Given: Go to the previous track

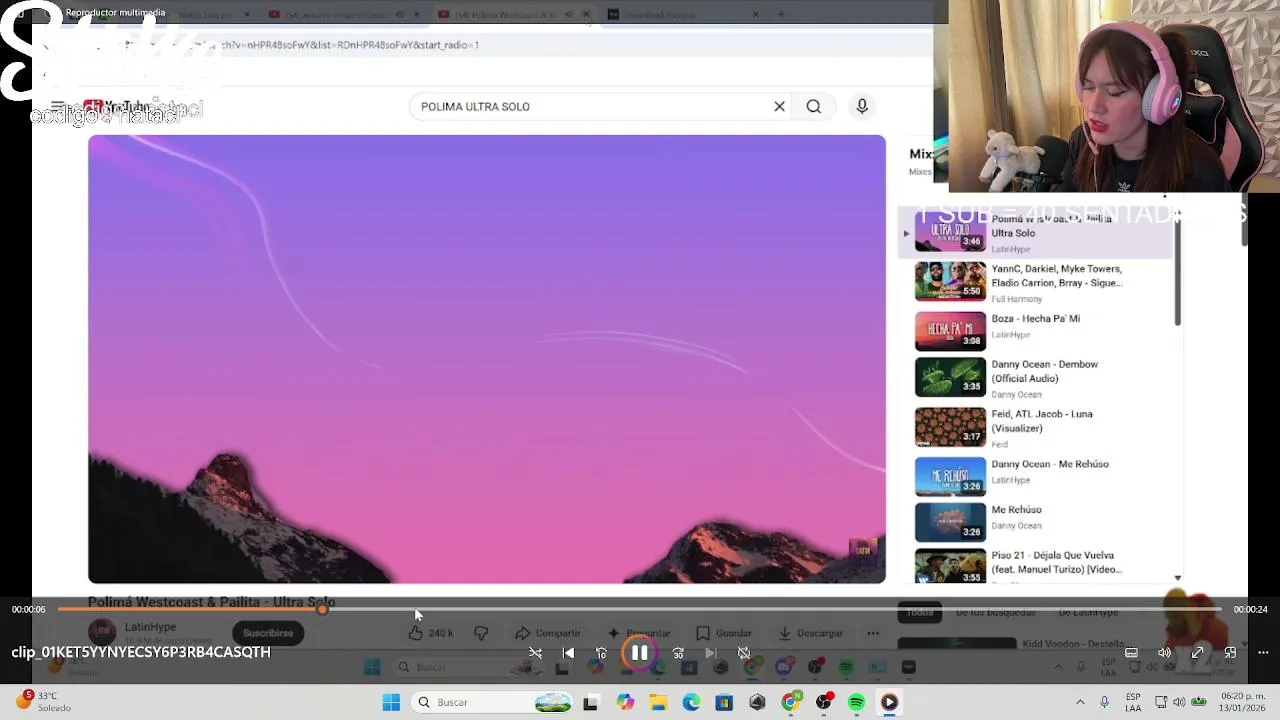Looking at the screenshot, I should pos(568,653).
